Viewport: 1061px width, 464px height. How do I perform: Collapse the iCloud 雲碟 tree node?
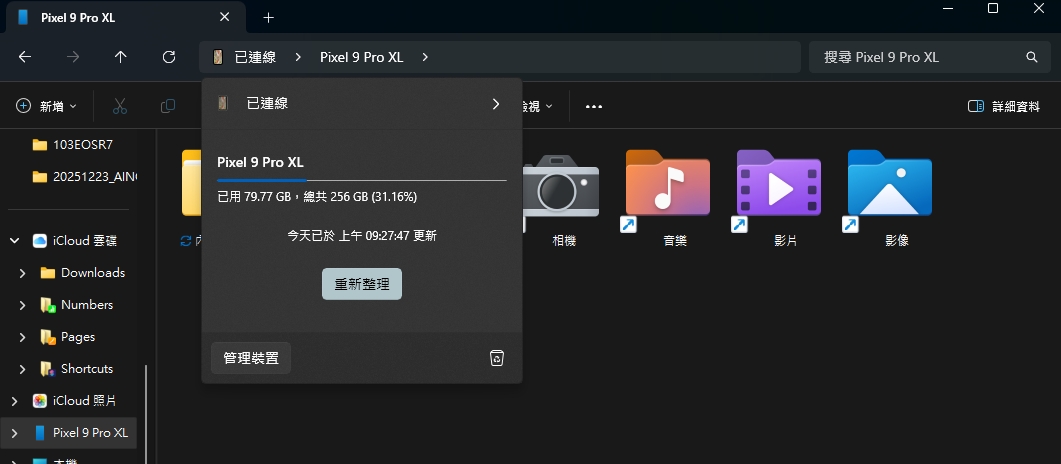point(14,241)
